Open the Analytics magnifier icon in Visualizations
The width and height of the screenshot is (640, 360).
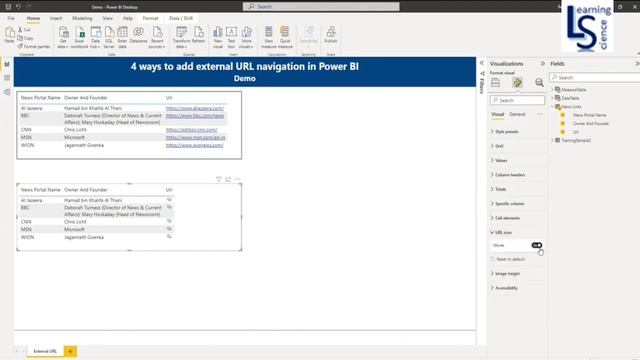pos(539,82)
